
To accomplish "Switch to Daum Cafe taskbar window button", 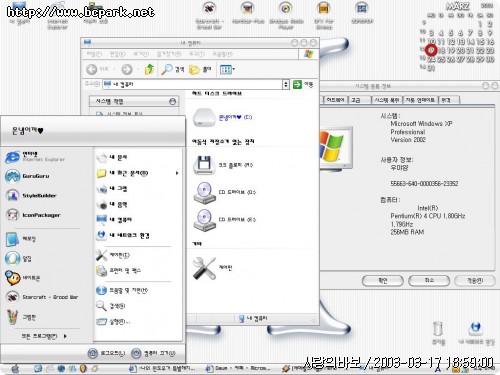I will pos(237,368).
